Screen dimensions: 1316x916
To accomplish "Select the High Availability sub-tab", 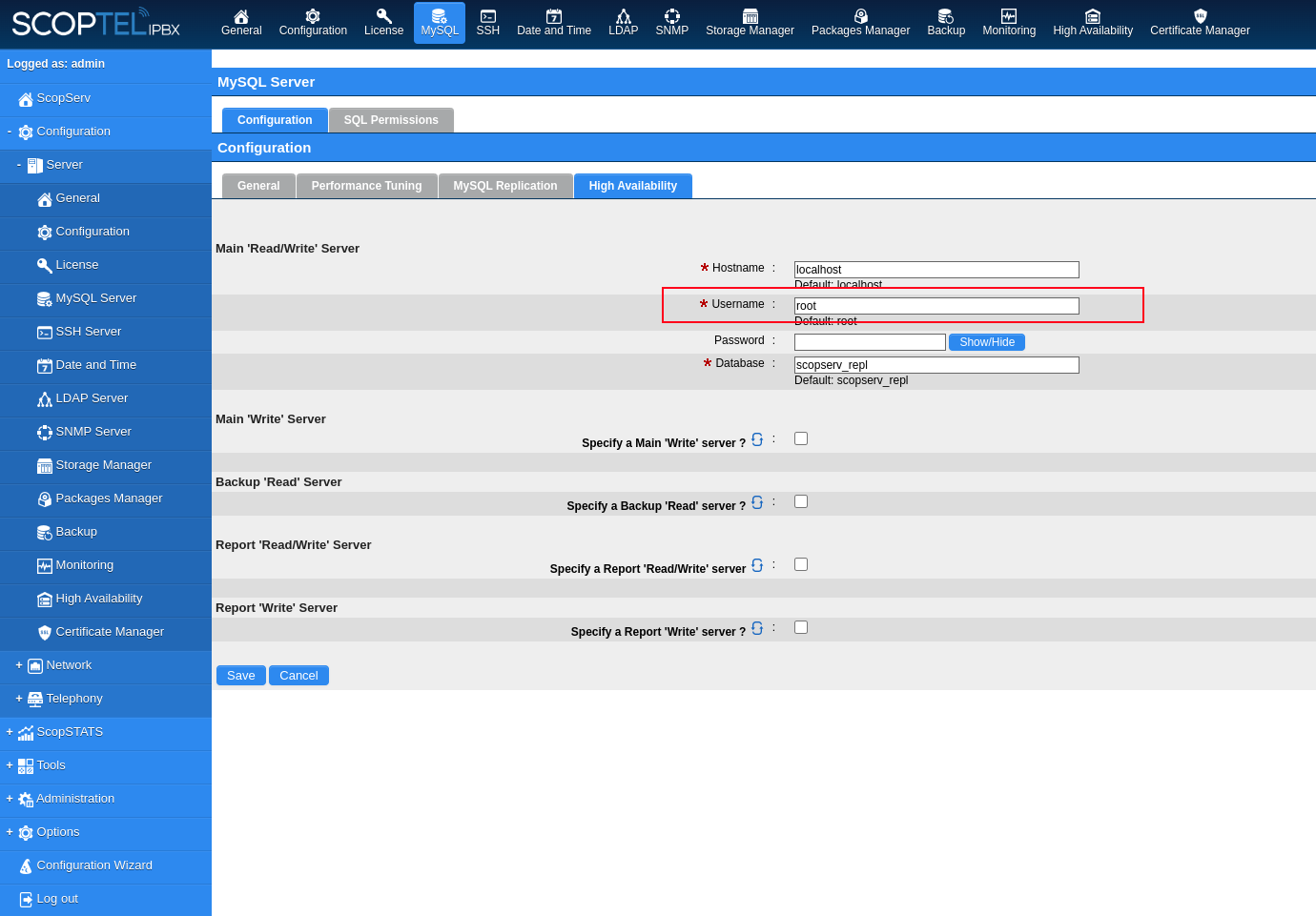I will click(633, 186).
